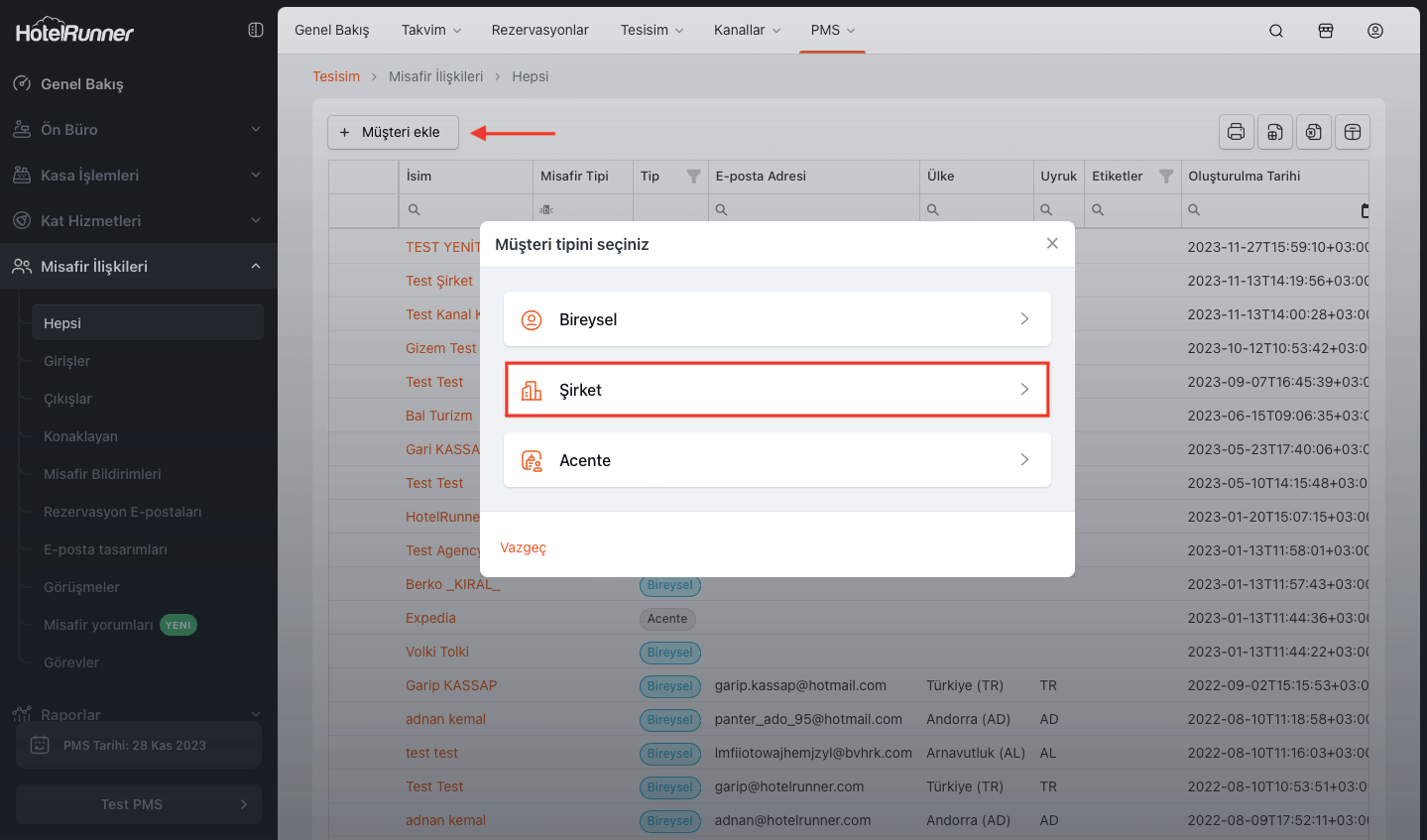The height and width of the screenshot is (840, 1427).
Task: Click the printer icon above the table
Action: (x=1236, y=132)
